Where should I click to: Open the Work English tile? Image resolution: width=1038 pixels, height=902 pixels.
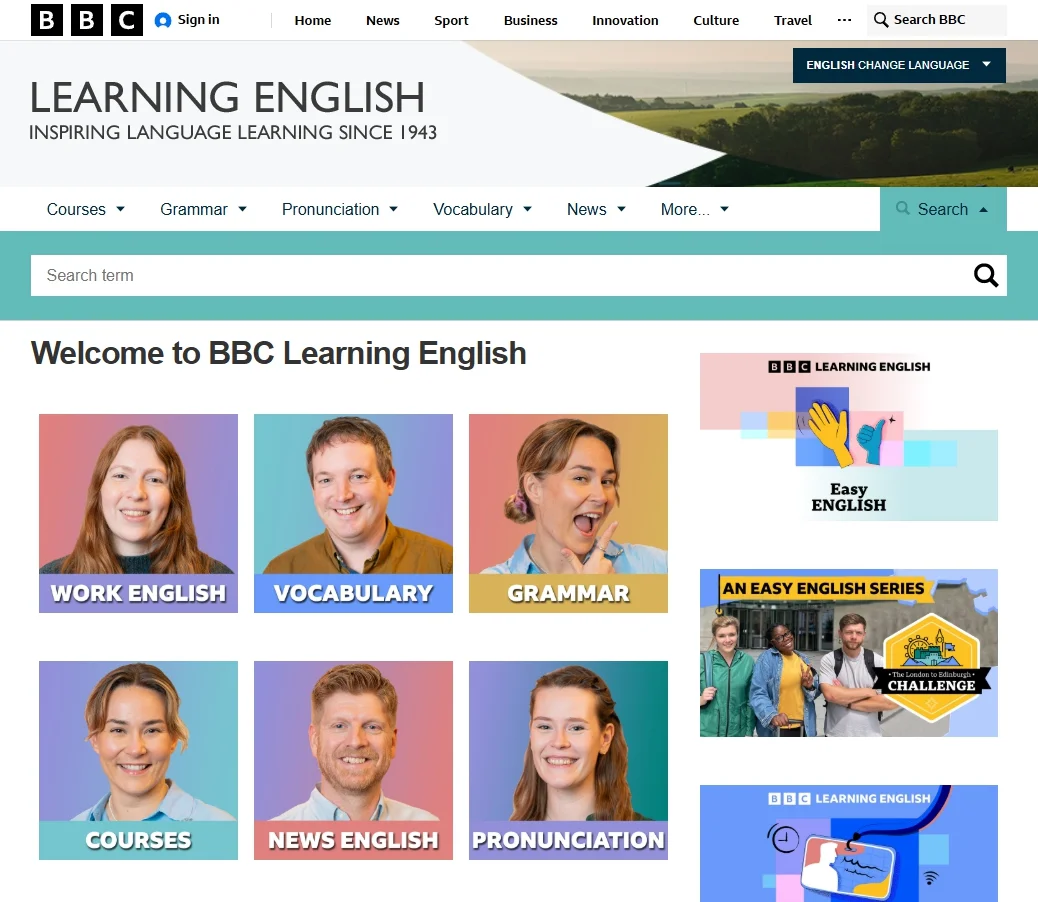(x=138, y=514)
